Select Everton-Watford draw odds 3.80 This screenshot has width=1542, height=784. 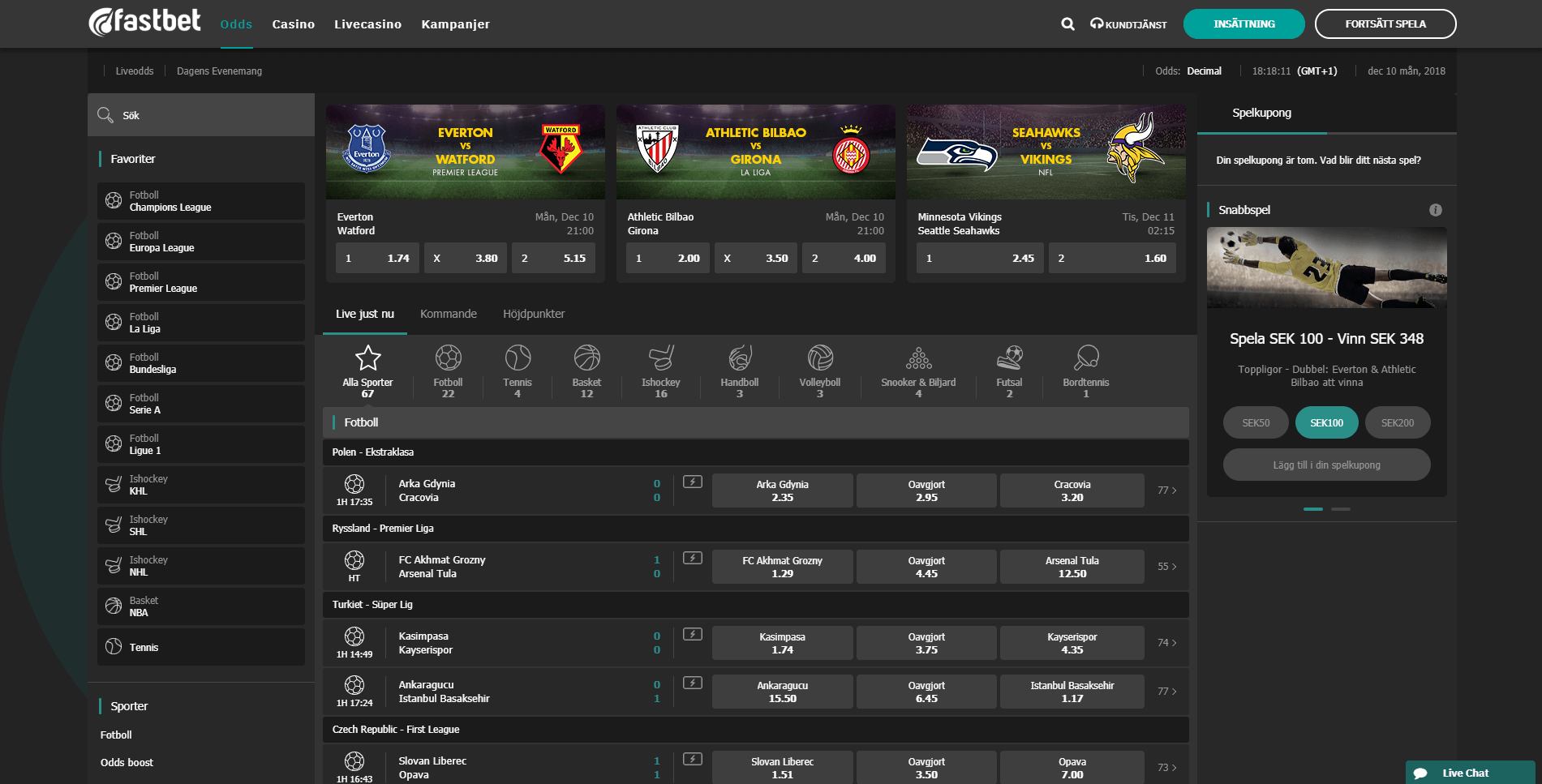pos(466,258)
